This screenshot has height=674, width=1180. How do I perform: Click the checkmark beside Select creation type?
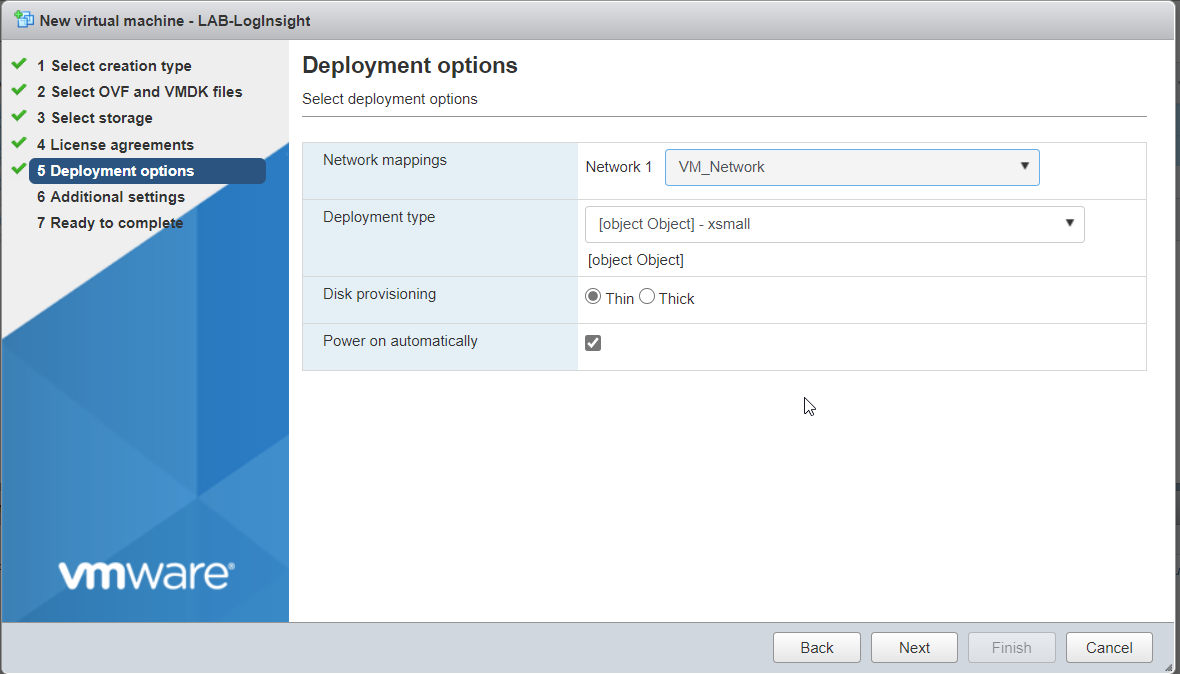point(20,65)
